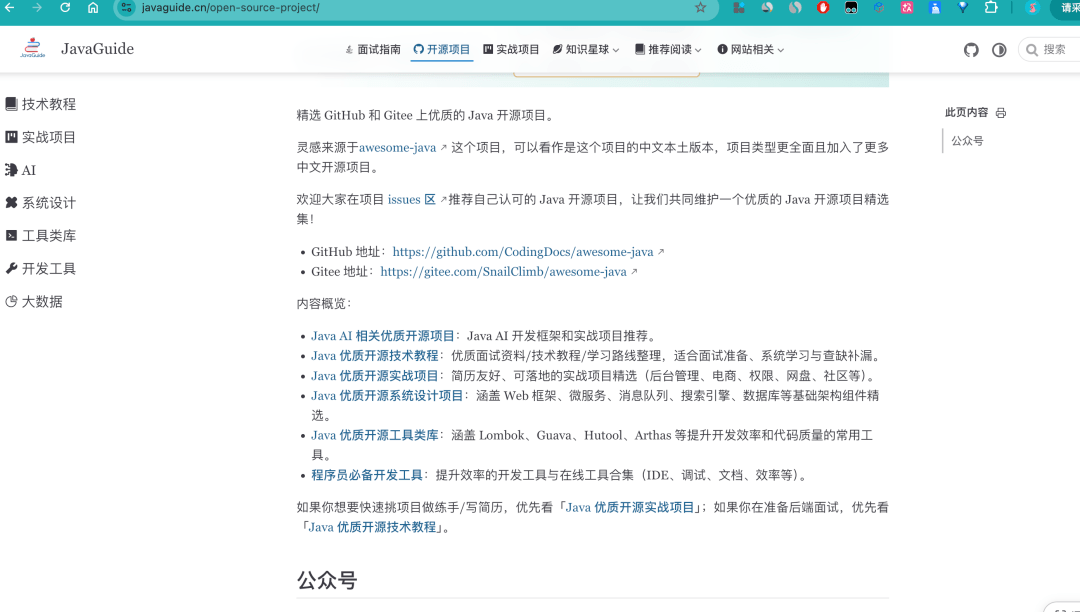This screenshot has height=612, width=1080.
Task: Open the GitHub repository icon in header
Action: coord(971,50)
